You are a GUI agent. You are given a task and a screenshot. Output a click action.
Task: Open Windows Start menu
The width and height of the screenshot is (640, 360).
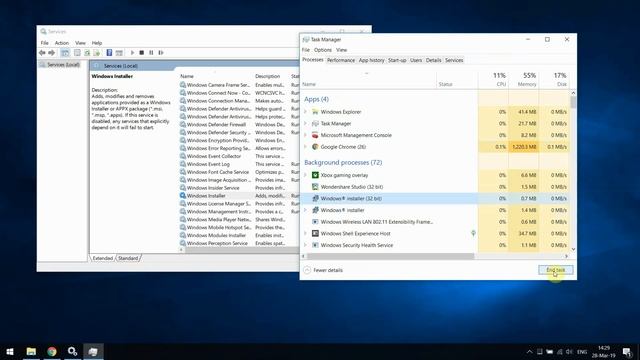[x=10, y=351]
